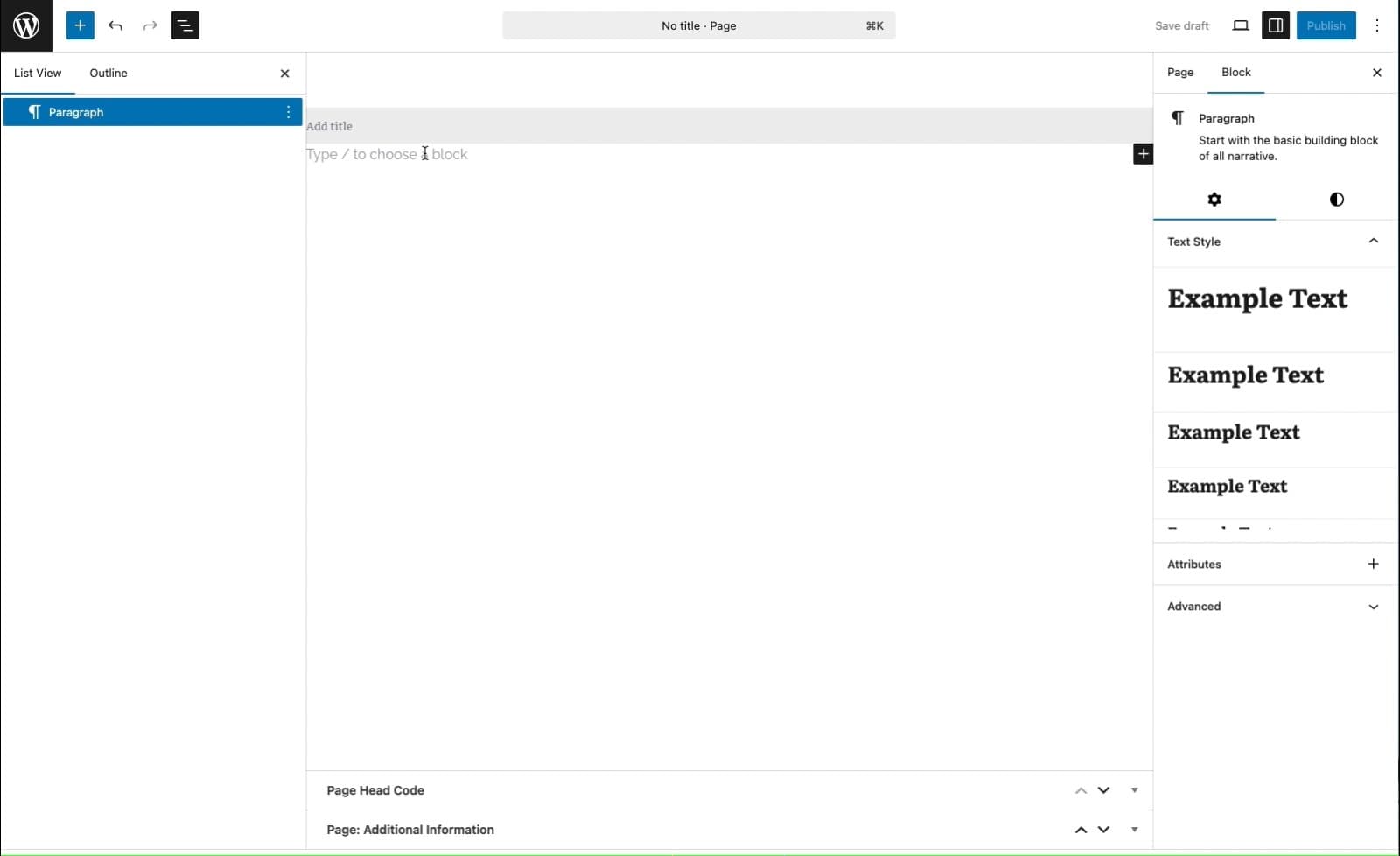Open the block inserter
Screen dimensions: 1400x856
80,25
